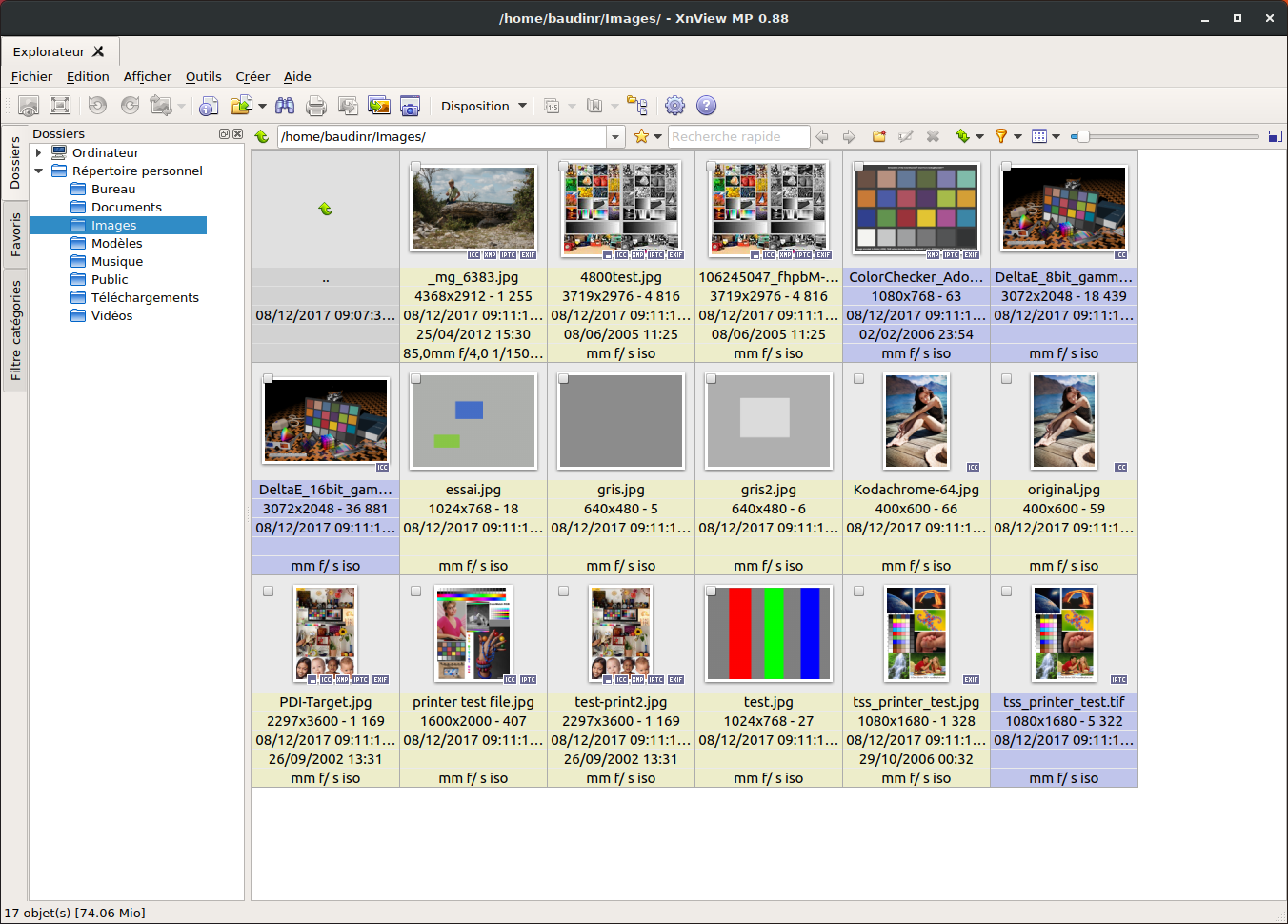Check the box on Kodachrome-64.jpg thumbnail
This screenshot has height=924, width=1288.
(x=858, y=379)
